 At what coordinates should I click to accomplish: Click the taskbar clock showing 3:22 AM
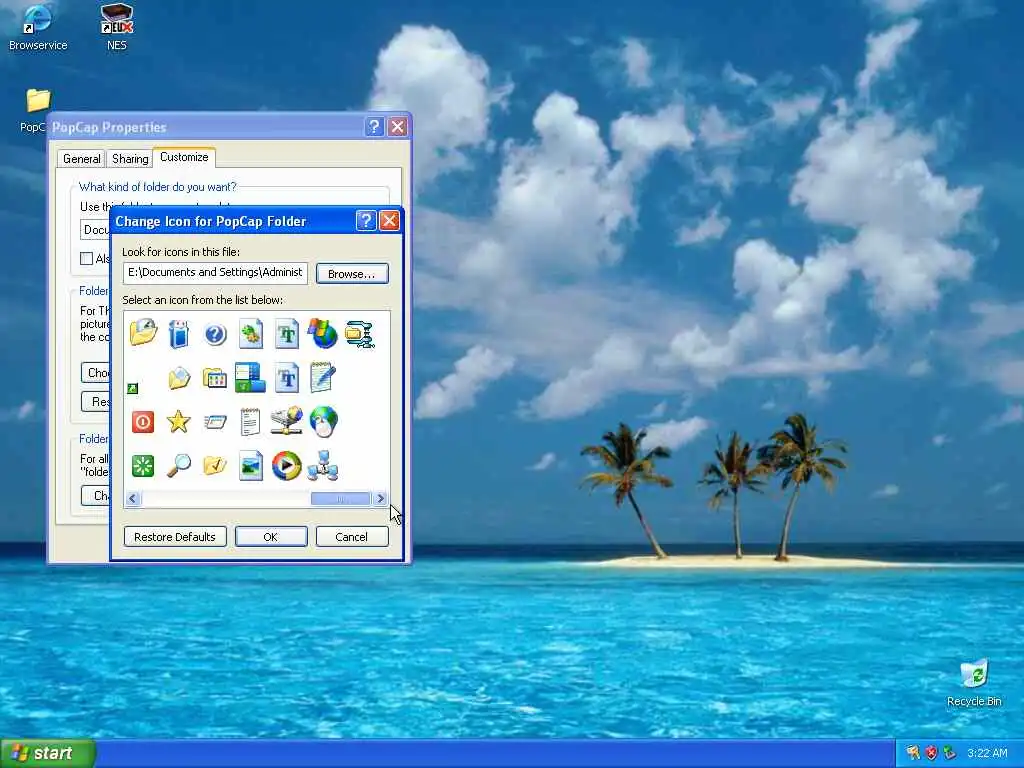pyautogui.click(x=987, y=753)
